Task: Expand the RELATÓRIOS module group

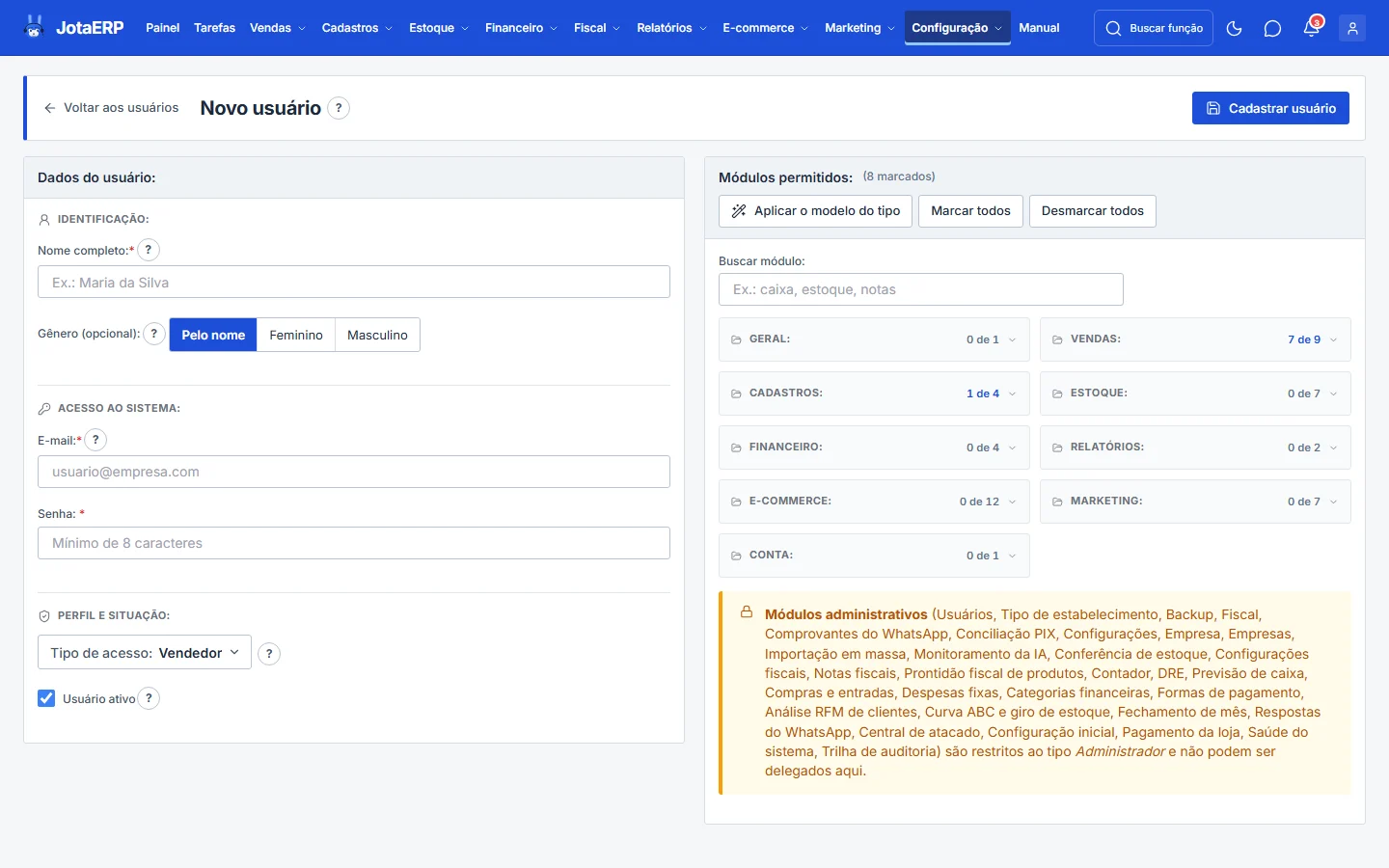Action: 1195,448
